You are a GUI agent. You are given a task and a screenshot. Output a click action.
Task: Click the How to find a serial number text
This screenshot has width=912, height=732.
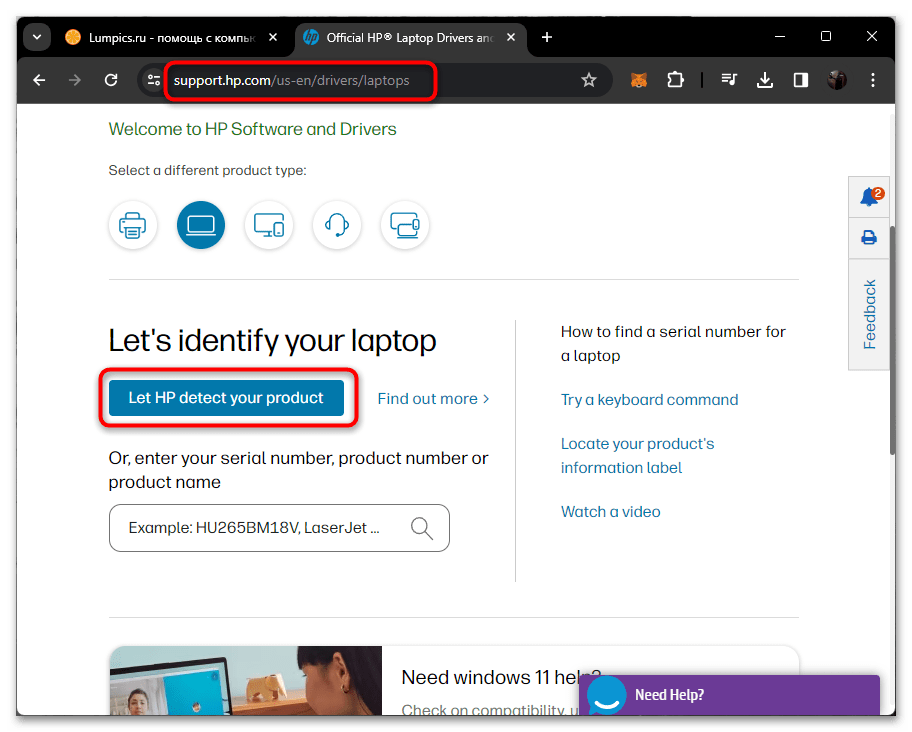click(673, 344)
